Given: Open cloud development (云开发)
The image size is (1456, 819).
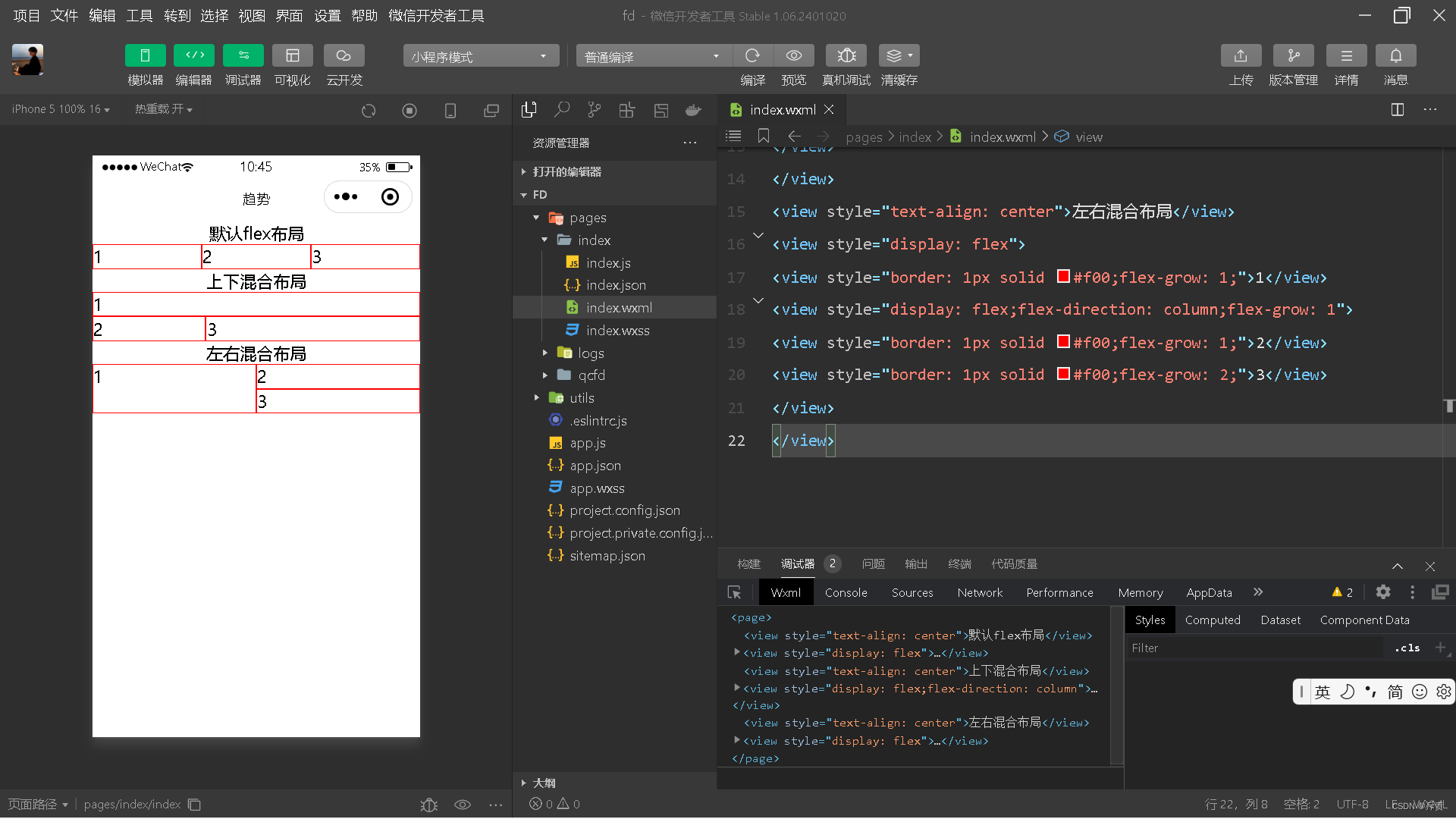Looking at the screenshot, I should (x=344, y=55).
